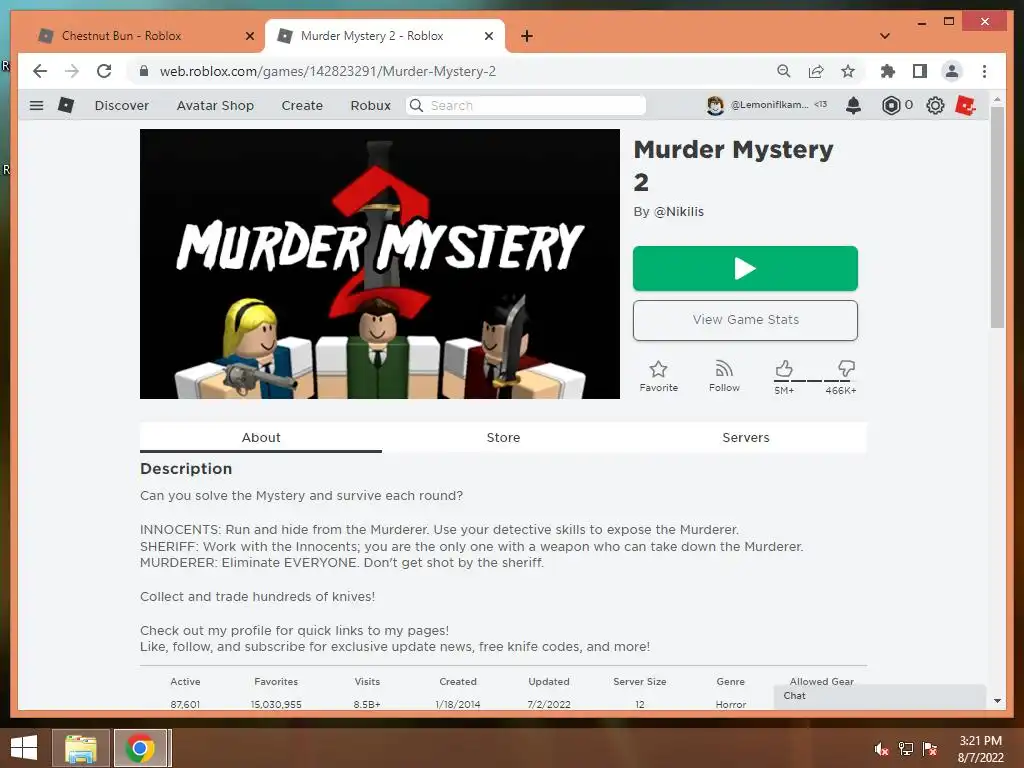1024x768 pixels.
Task: Click scrollbar down arrow
Action: [x=997, y=701]
